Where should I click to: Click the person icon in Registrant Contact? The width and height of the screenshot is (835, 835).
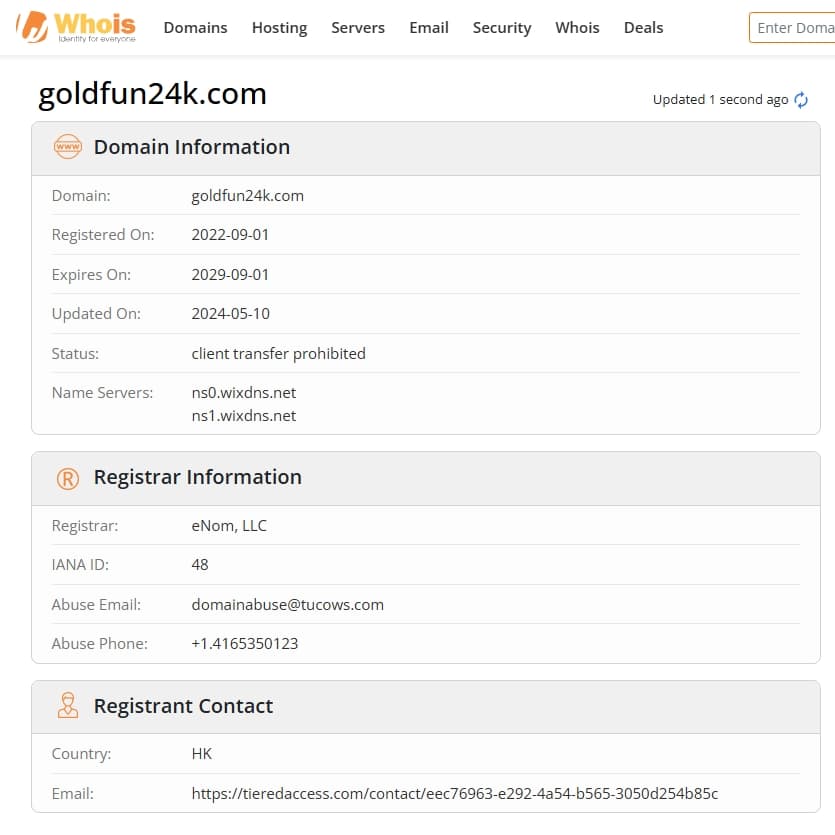pos(68,705)
